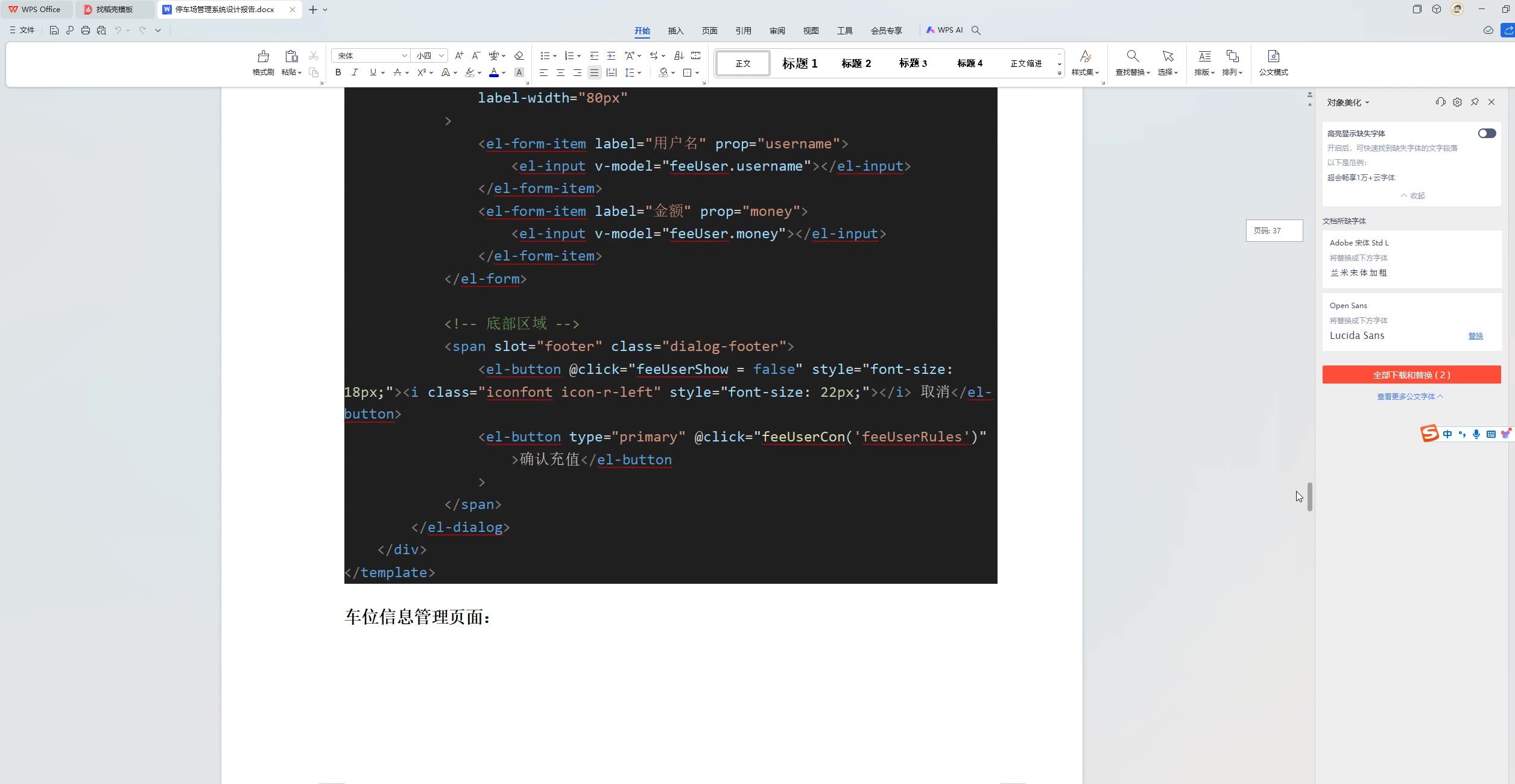This screenshot has height=784, width=1515.
Task: Click the sort A-Z icon
Action: [678, 55]
